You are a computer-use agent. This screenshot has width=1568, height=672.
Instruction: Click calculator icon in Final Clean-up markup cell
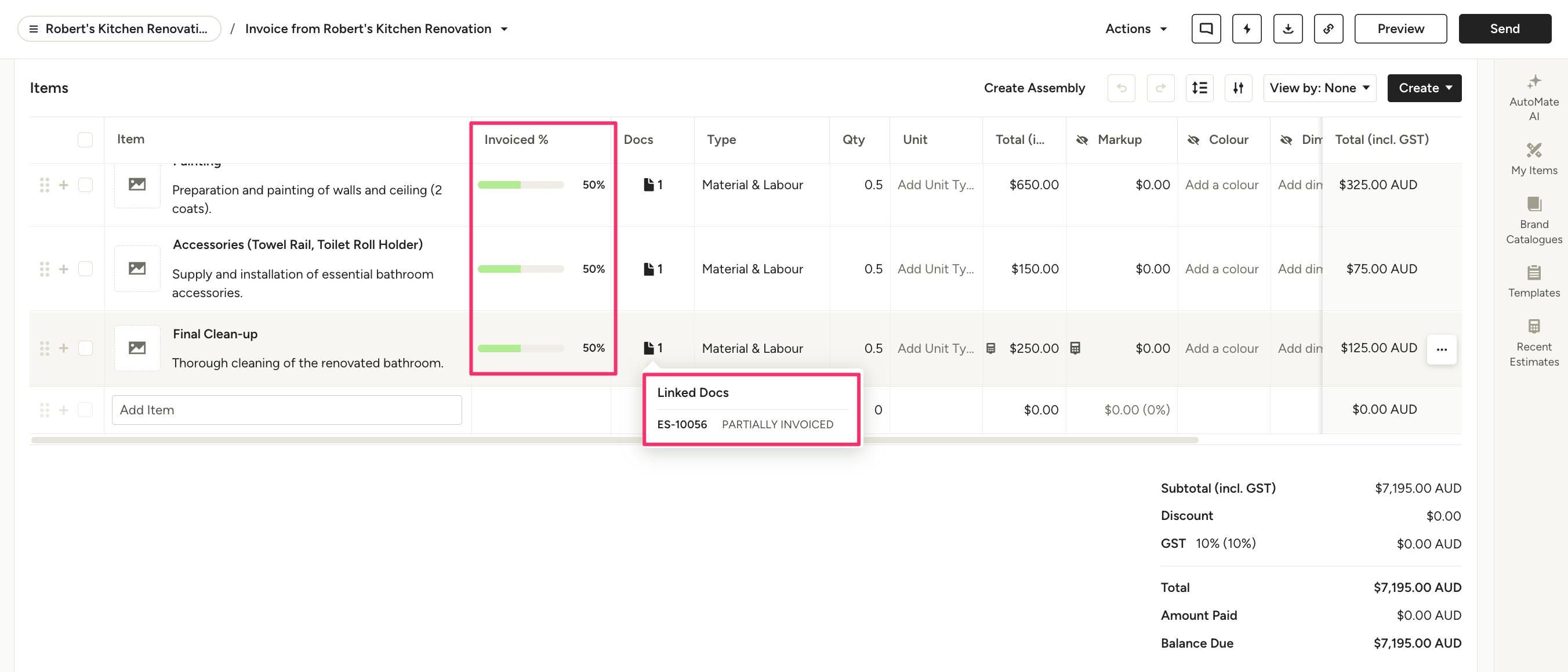click(1075, 349)
